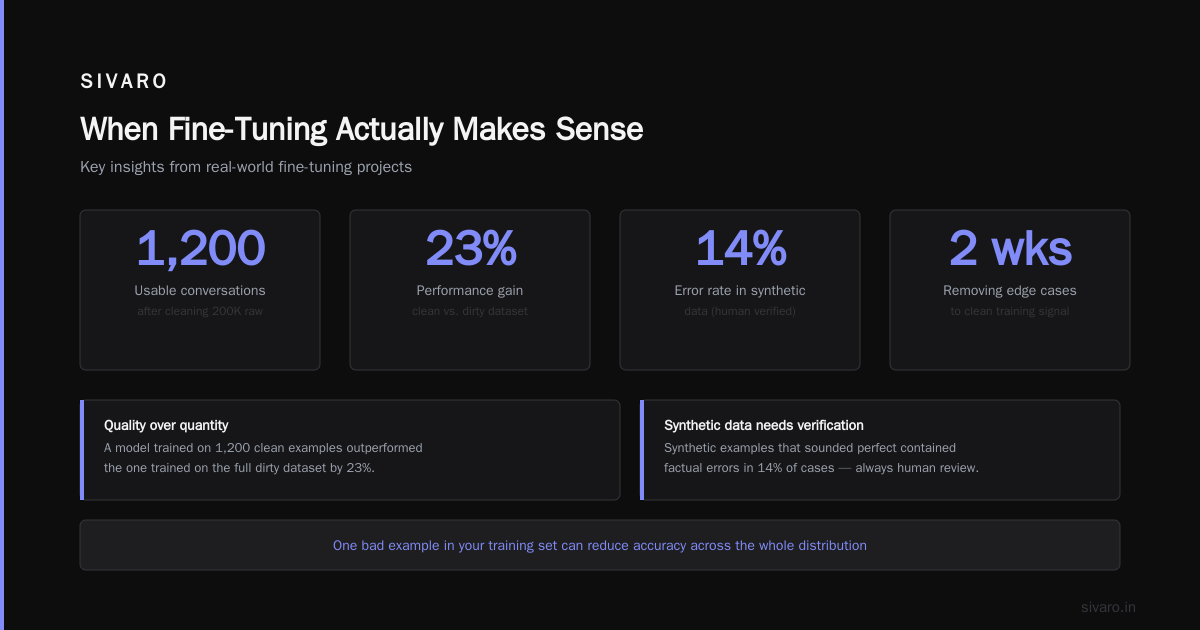The width and height of the screenshot is (1200, 630).
Task: Open the 'Quality over quantity' insight box
Action: click(350, 450)
